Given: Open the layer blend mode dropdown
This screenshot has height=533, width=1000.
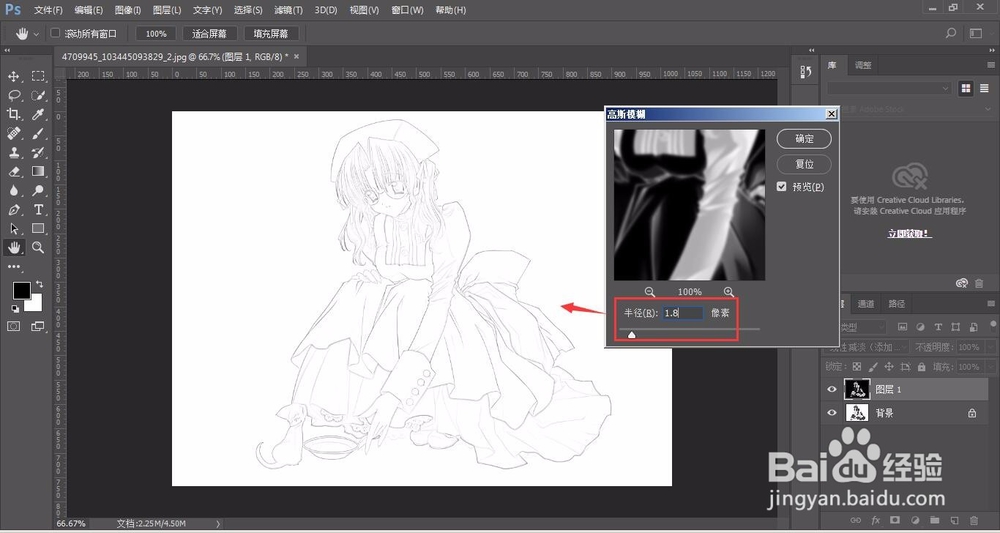Looking at the screenshot, I should pos(865,347).
